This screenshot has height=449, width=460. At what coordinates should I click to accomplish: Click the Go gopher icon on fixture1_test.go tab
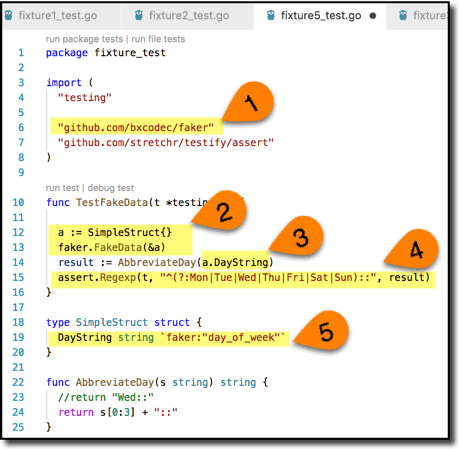[x=8, y=15]
